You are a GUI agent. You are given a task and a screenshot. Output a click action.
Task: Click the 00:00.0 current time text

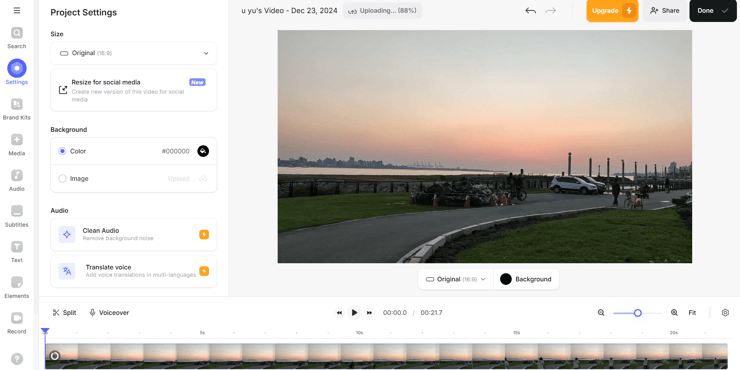tap(395, 312)
